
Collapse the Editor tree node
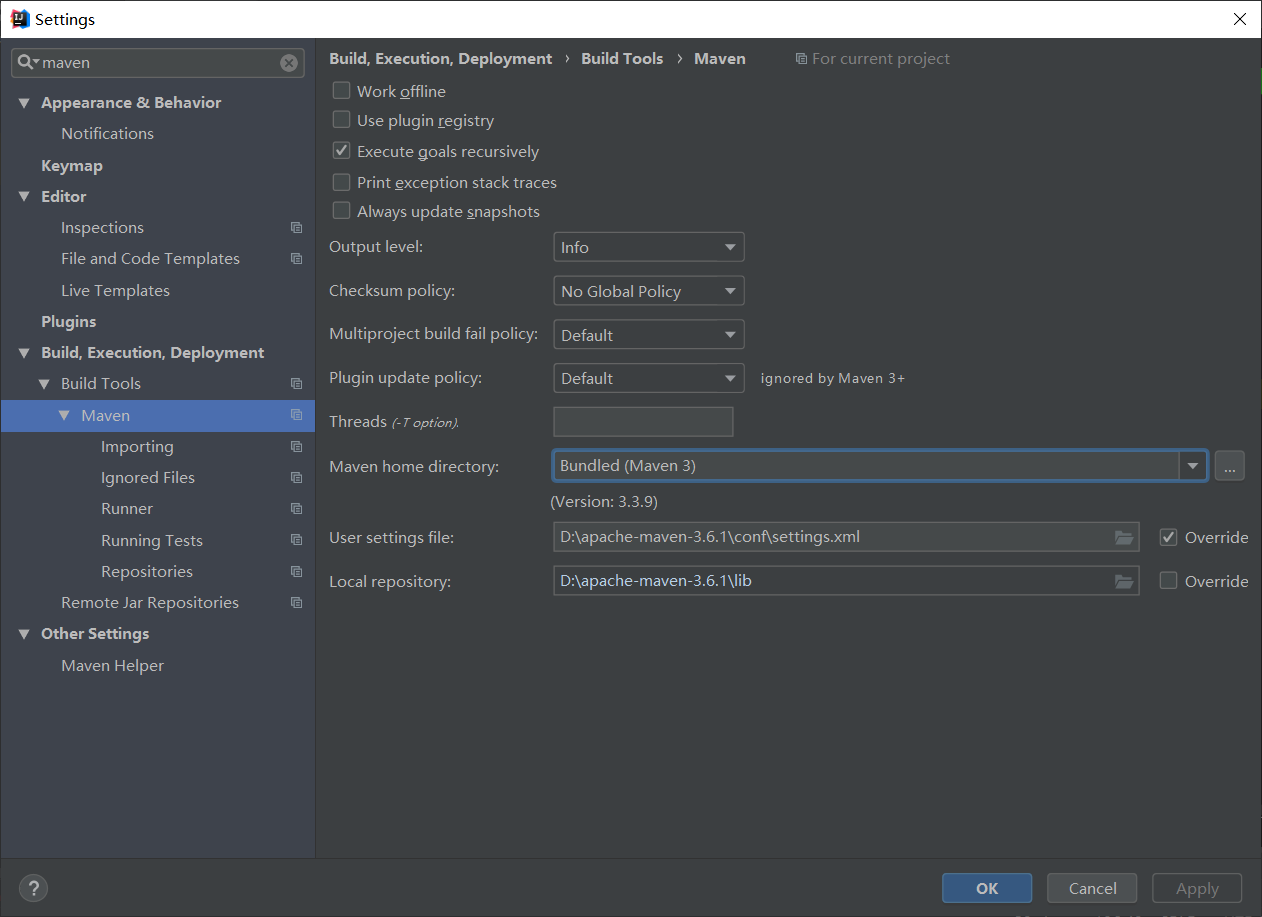coord(24,197)
